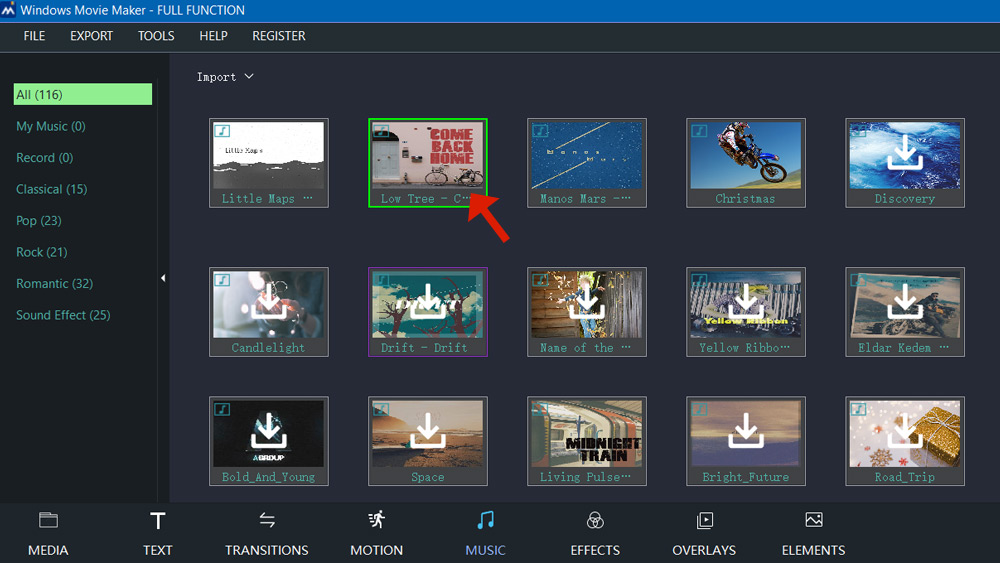The height and width of the screenshot is (563, 1000).
Task: Open the Motion running-figure icon
Action: click(376, 520)
